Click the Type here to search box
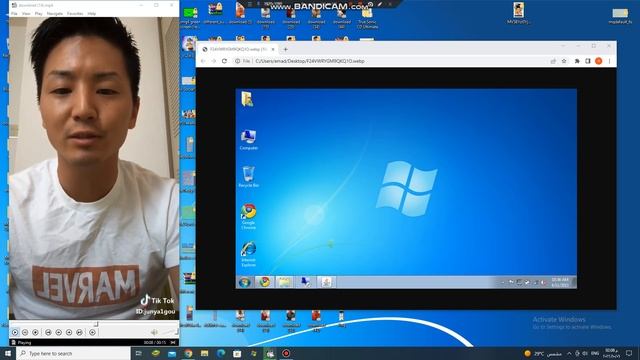640x360 pixels. point(74,353)
